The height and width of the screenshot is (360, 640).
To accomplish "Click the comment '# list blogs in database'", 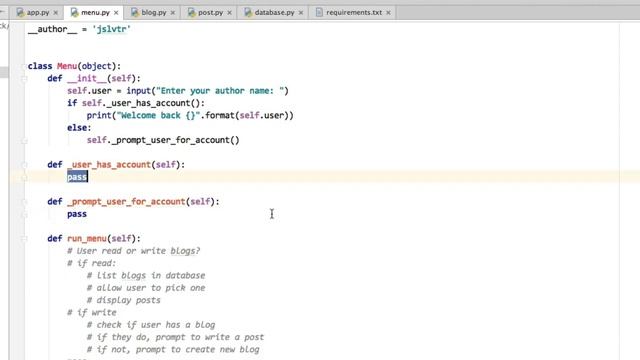I will pyautogui.click(x=146, y=276).
